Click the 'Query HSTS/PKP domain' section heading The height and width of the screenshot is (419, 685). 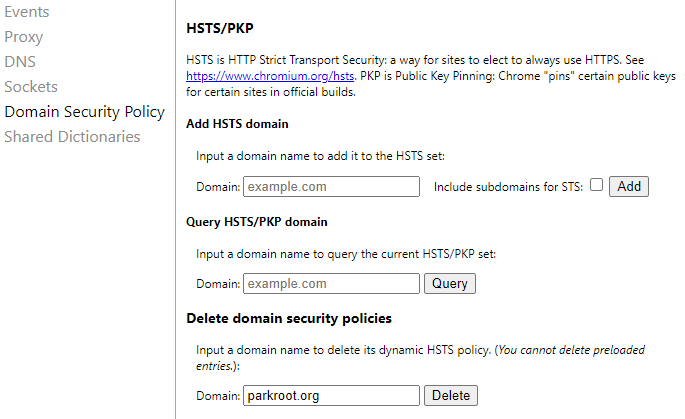tap(257, 221)
